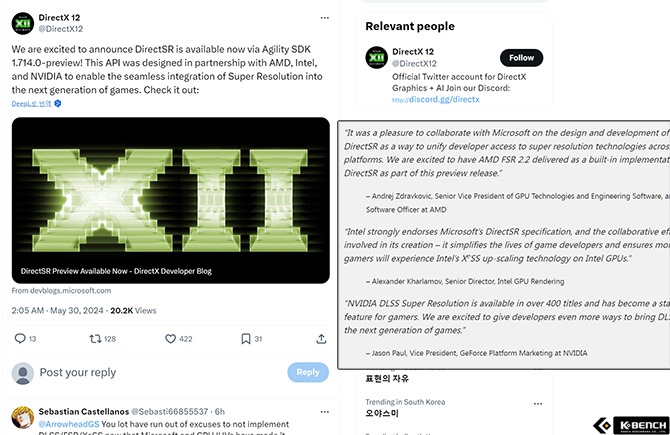This screenshot has height=435, width=670.
Task: Repost the DirectX 12 tweet
Action: click(x=95, y=339)
